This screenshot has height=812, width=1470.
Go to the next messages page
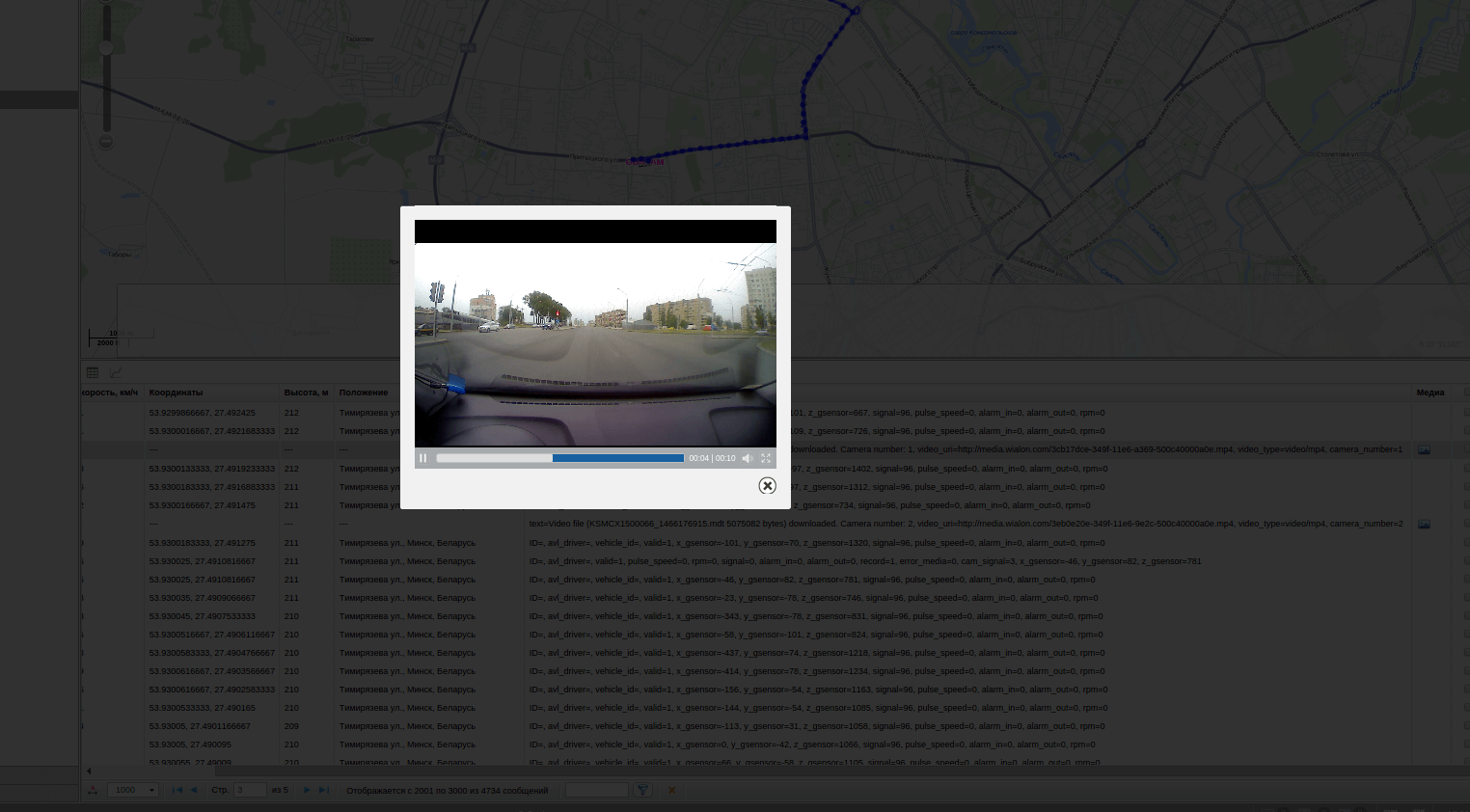coord(307,790)
